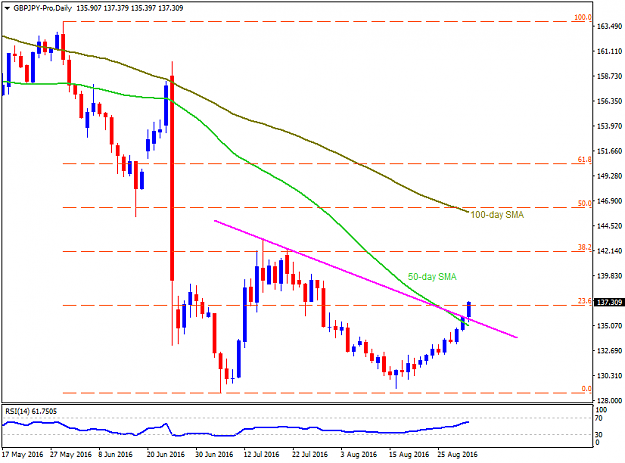Select the OHLC values 135.907 137.379 135.397 137.309
The width and height of the screenshot is (625, 463).
(130, 8)
